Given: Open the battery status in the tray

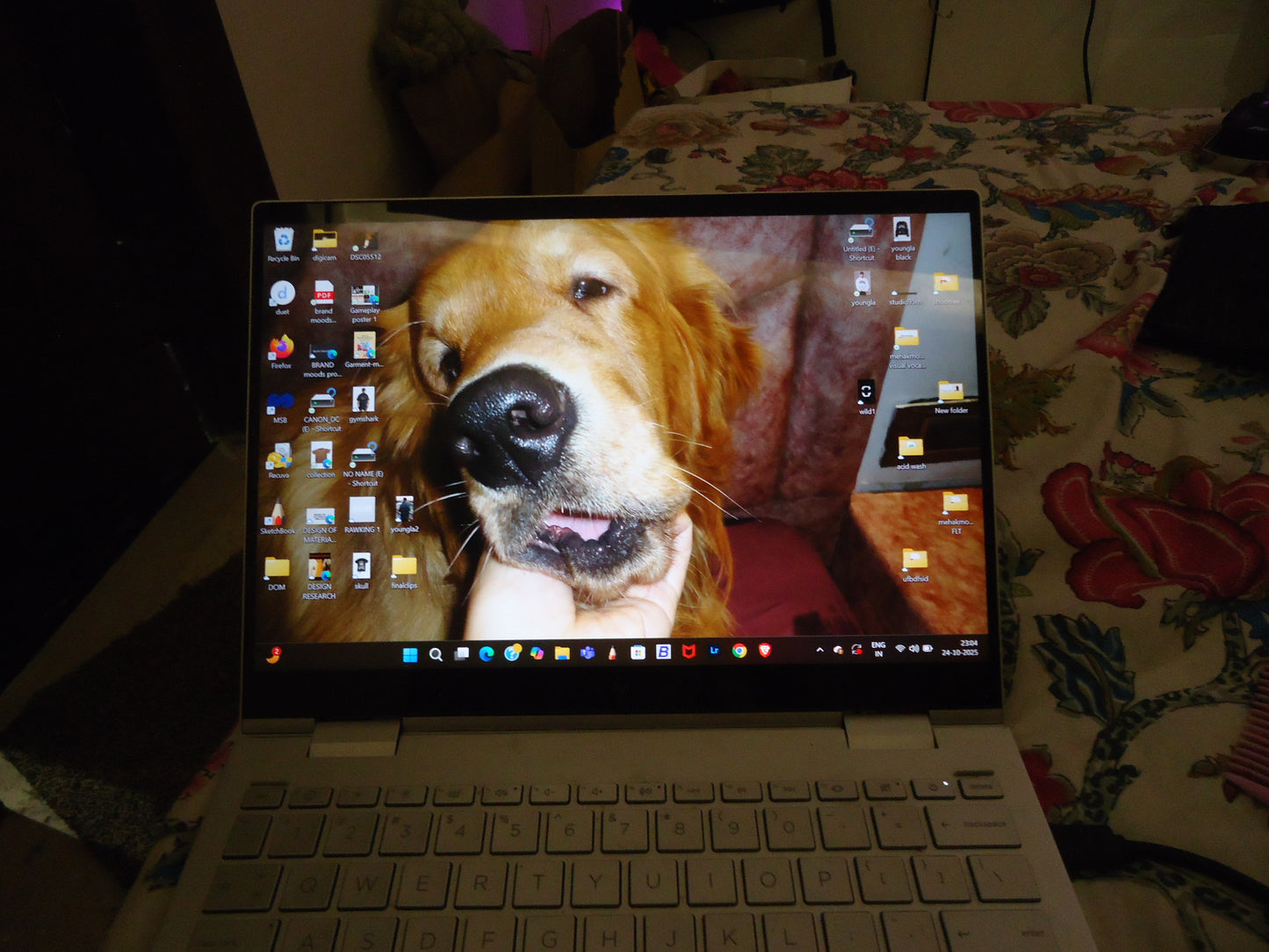Looking at the screenshot, I should [x=927, y=648].
